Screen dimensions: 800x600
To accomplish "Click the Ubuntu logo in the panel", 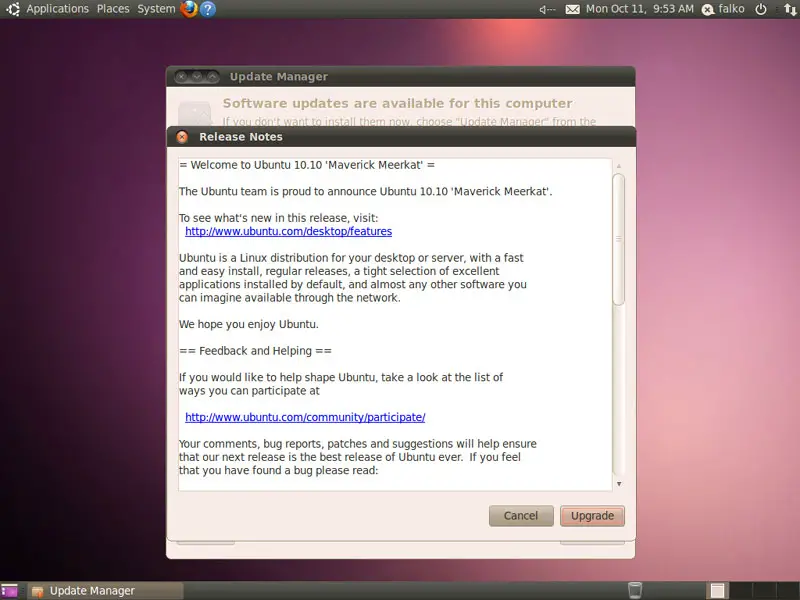I will point(12,9).
